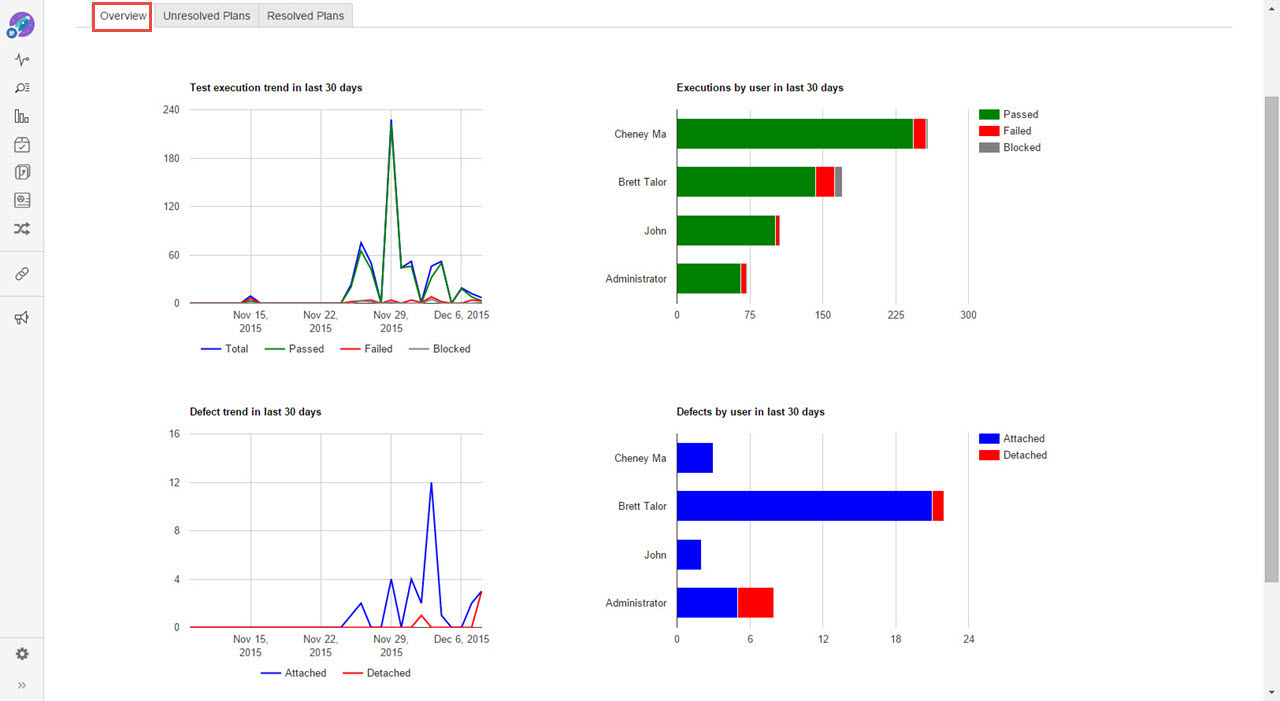This screenshot has width=1280, height=701.
Task: Expand the sidebar with double chevron
Action: pos(22,685)
